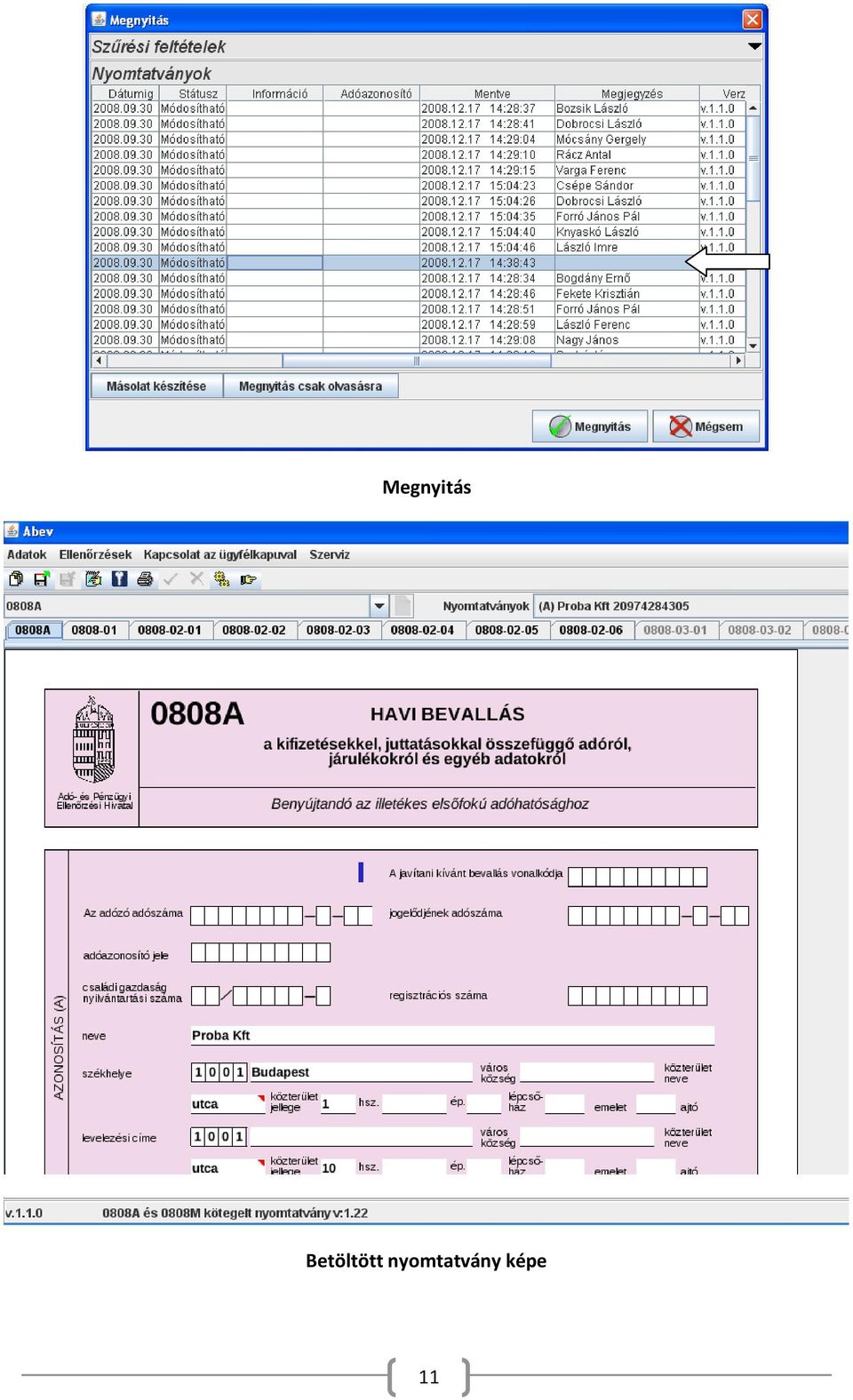Click the highlighted row saved at 14:38:43

[419, 263]
